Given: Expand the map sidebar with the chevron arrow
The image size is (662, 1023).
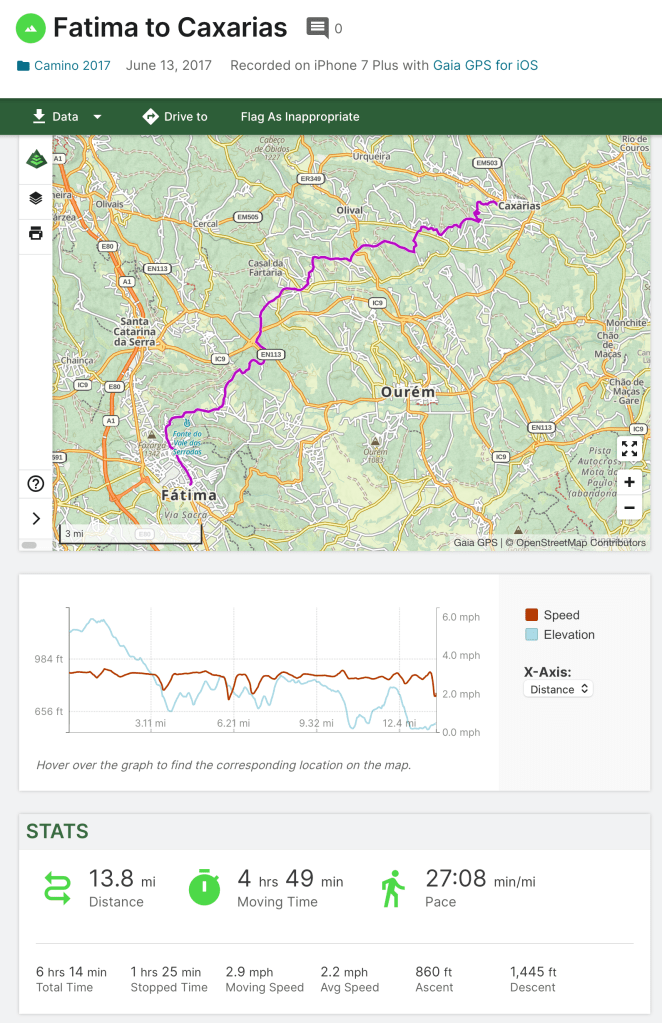Looking at the screenshot, I should (x=36, y=518).
